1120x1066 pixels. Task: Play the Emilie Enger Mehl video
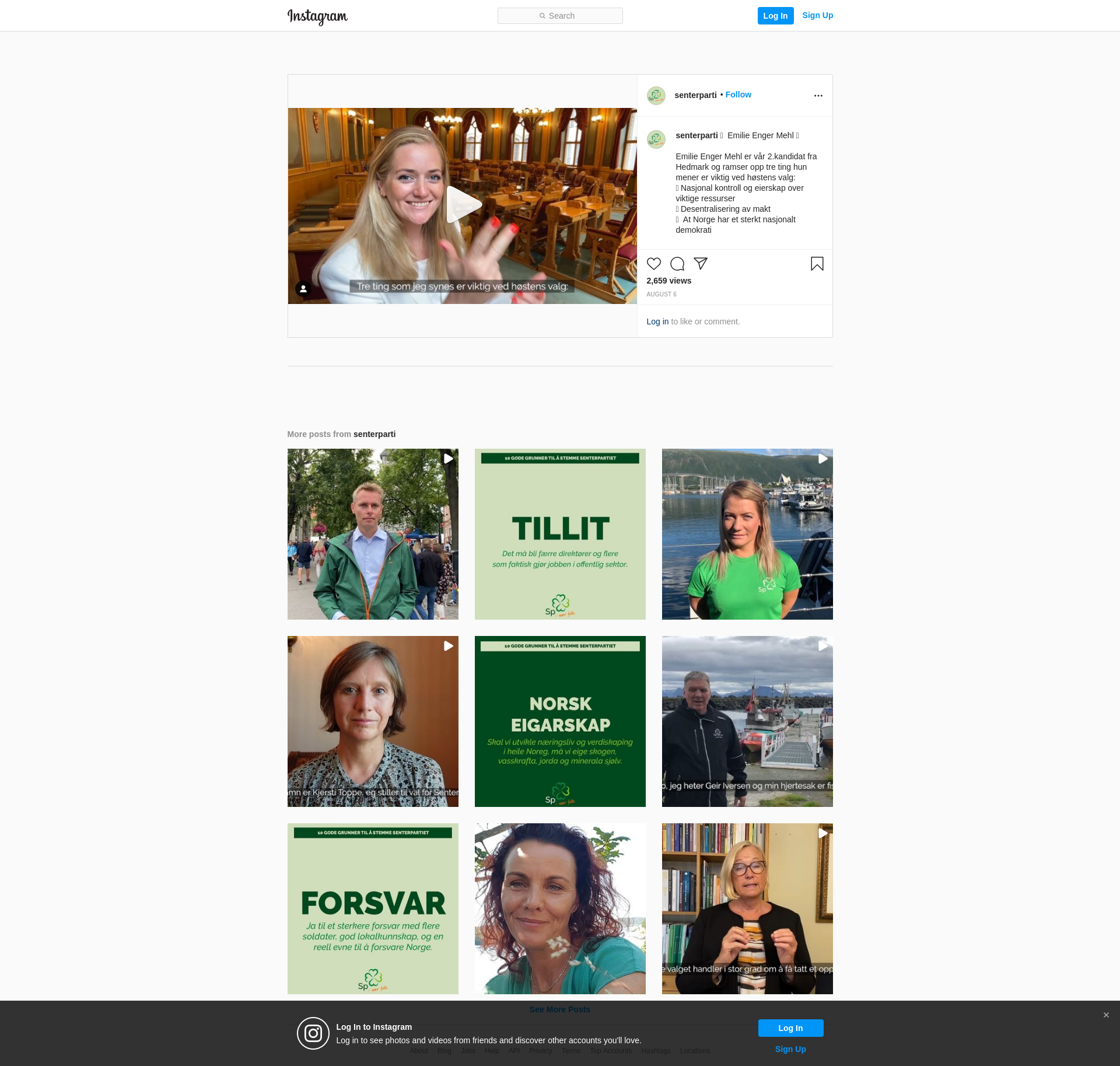tap(463, 205)
